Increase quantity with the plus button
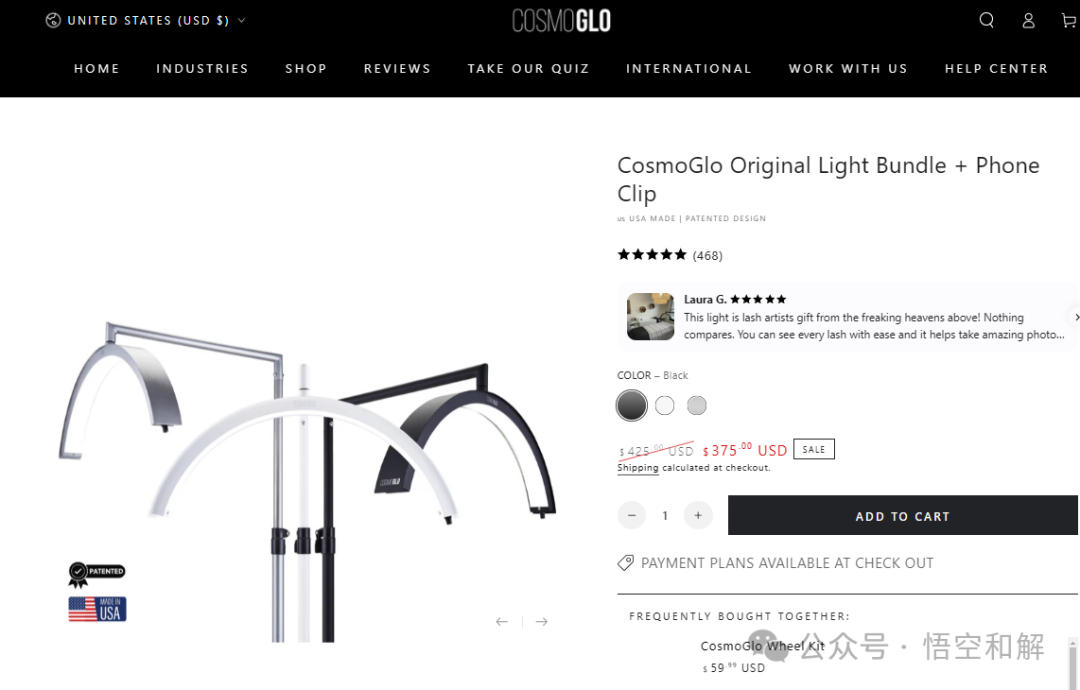Viewport: 1080px width, 690px height. (x=698, y=515)
